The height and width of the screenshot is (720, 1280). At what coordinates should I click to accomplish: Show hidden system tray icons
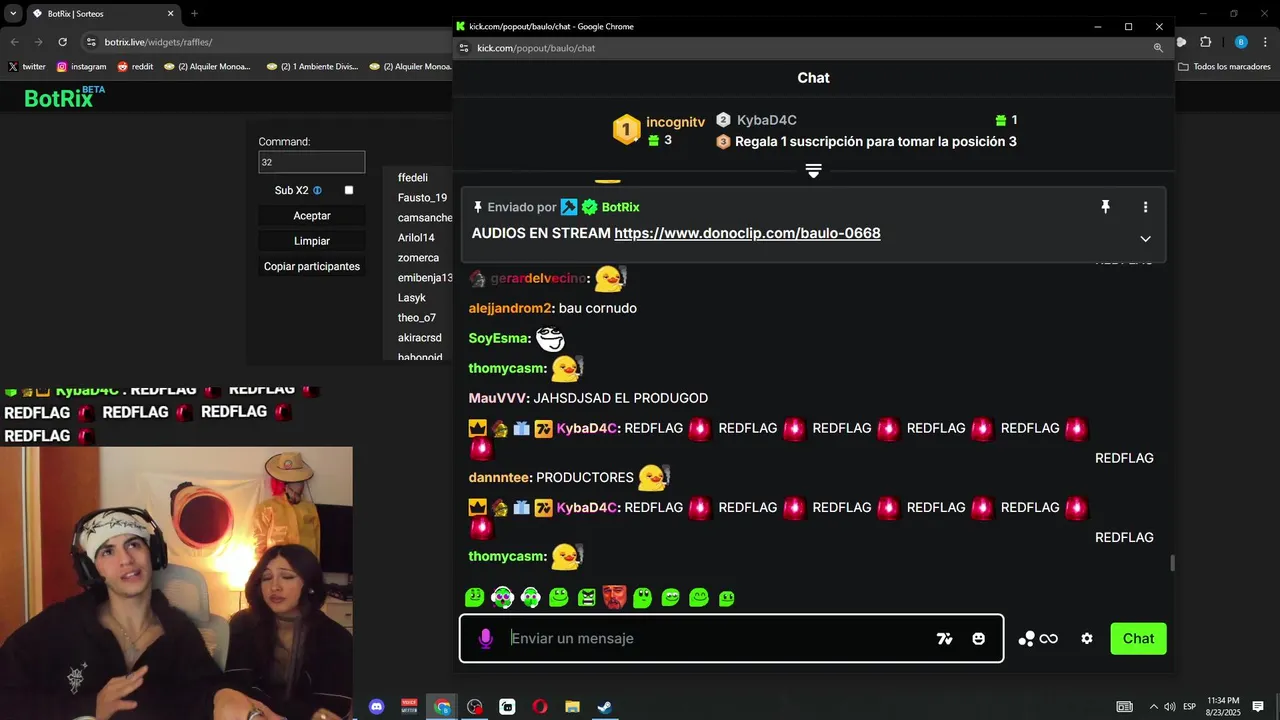point(1153,707)
